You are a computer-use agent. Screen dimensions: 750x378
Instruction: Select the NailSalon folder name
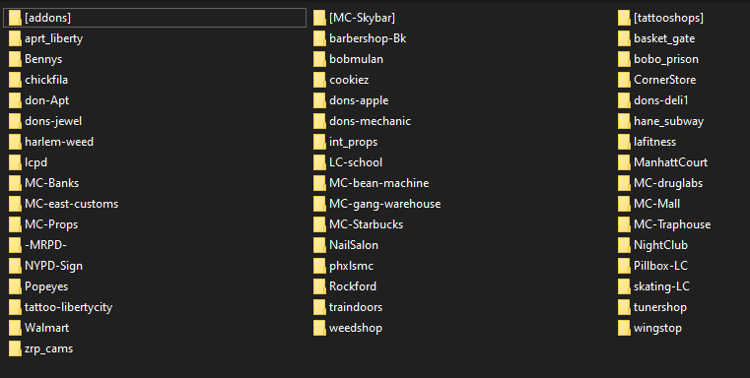[x=353, y=245]
